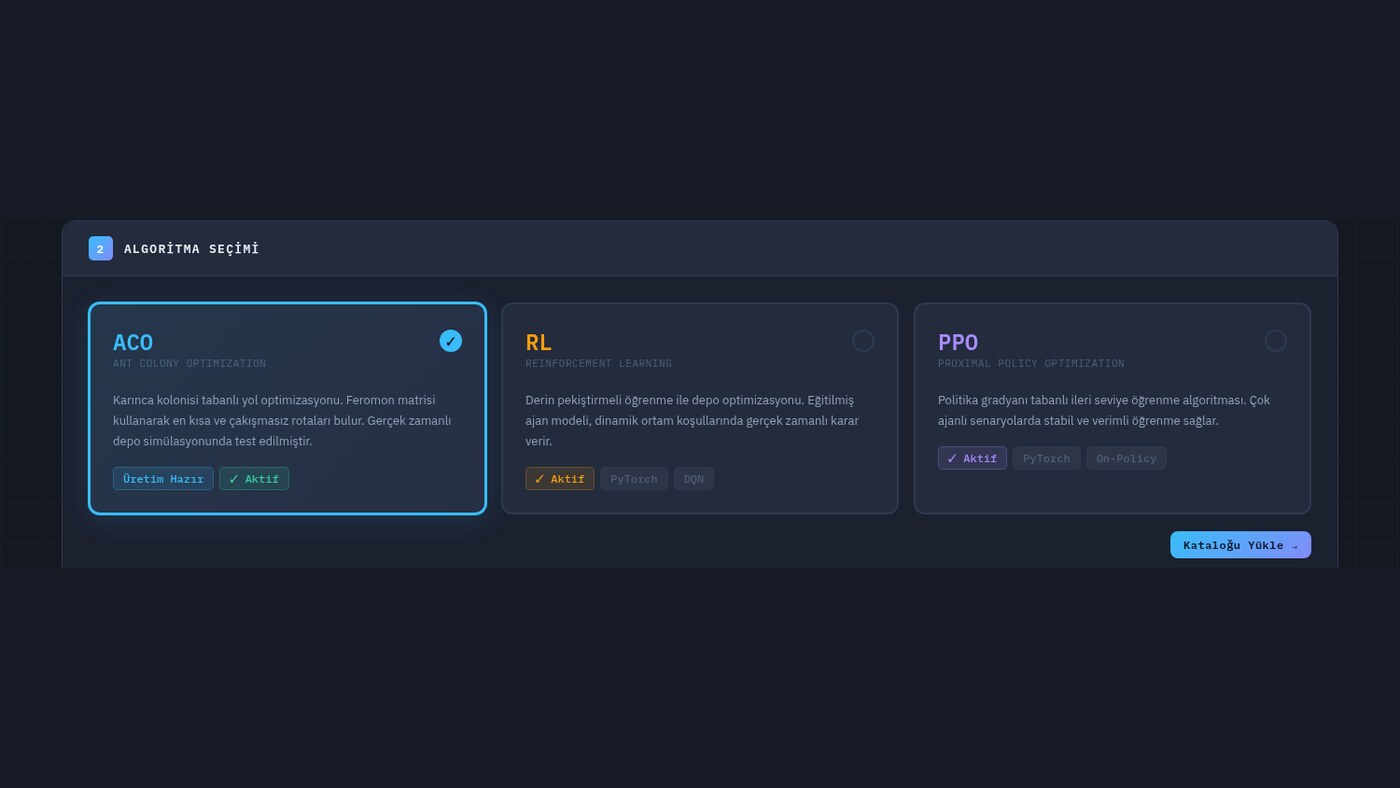Select the PPO radio circle
Image resolution: width=1400 pixels, height=788 pixels.
pos(1275,341)
